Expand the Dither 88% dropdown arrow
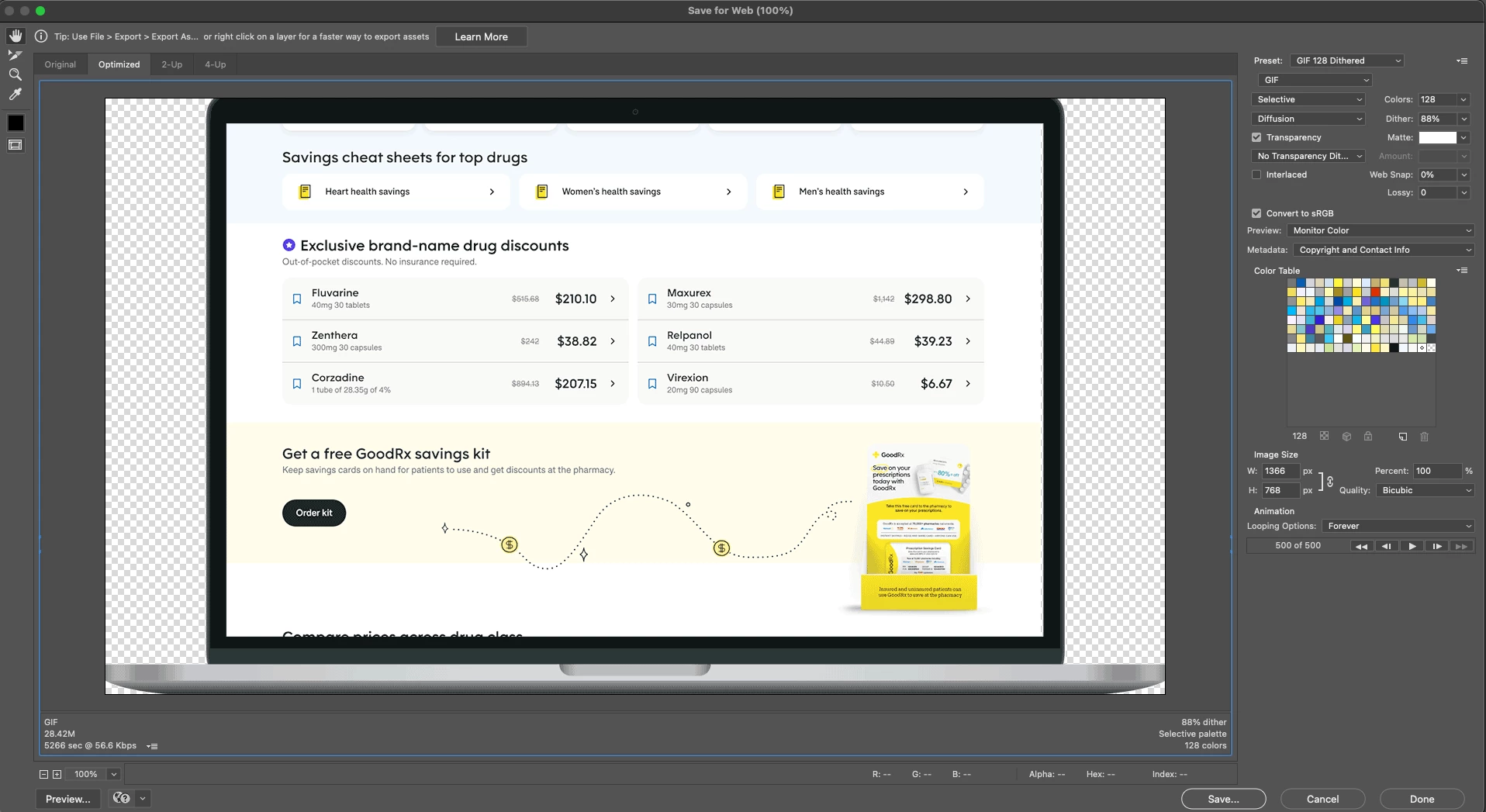1486x812 pixels. (1464, 119)
